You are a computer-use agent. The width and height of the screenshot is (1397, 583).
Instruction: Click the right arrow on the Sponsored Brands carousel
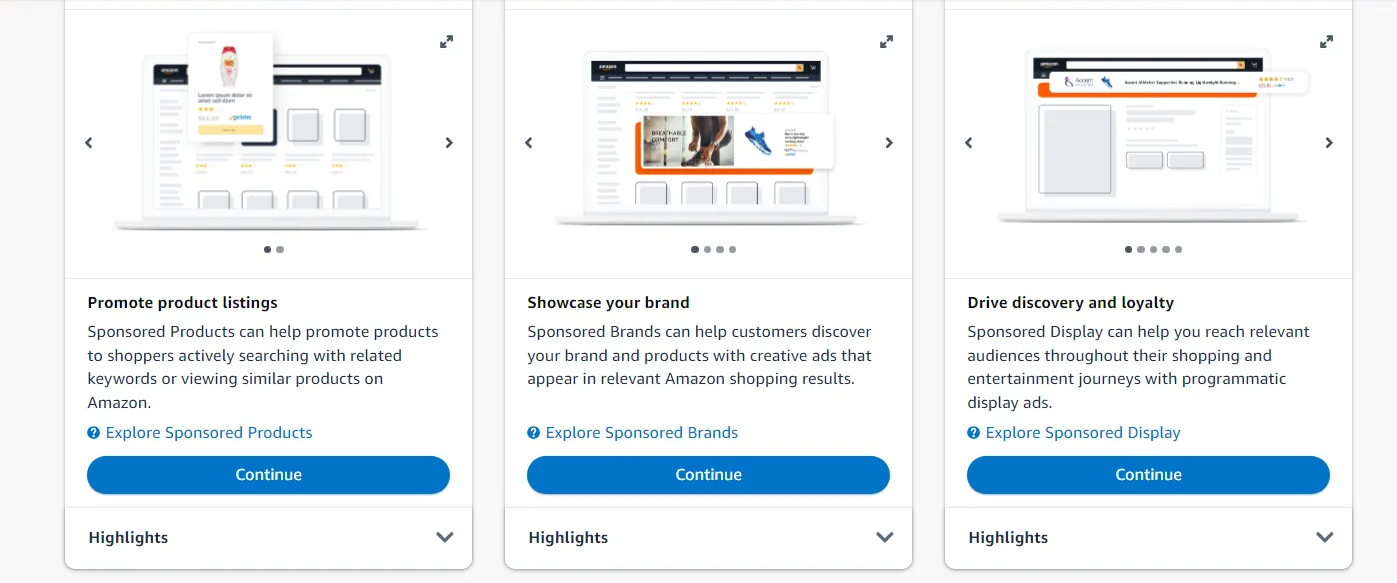[889, 142]
